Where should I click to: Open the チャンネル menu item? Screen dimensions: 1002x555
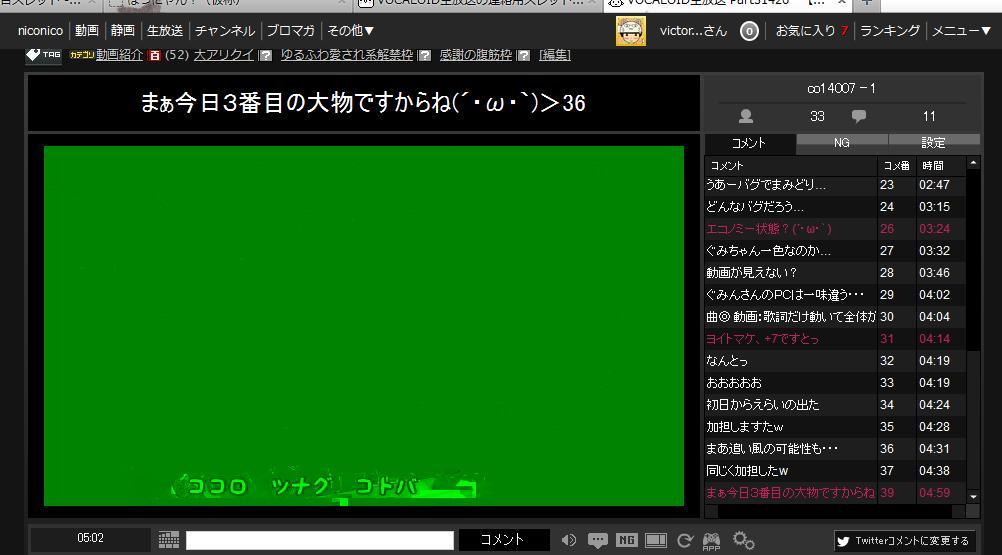225,31
